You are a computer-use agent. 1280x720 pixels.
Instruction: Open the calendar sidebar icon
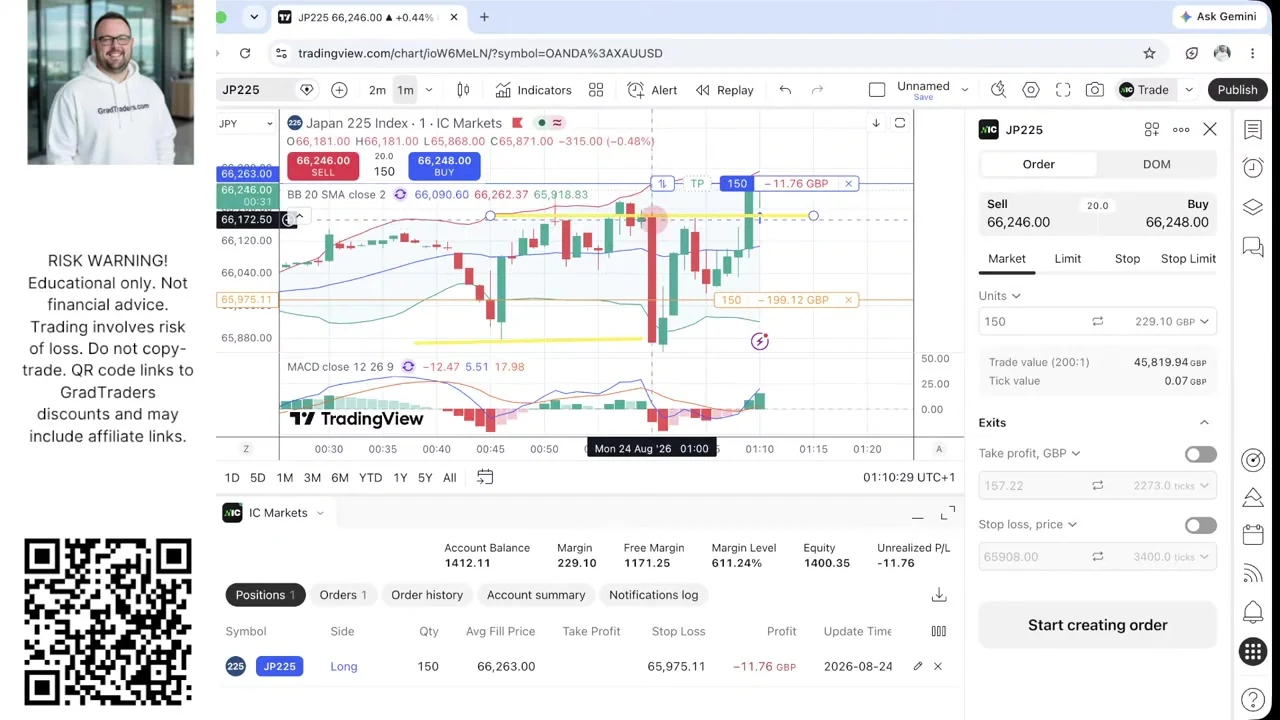coord(1253,535)
